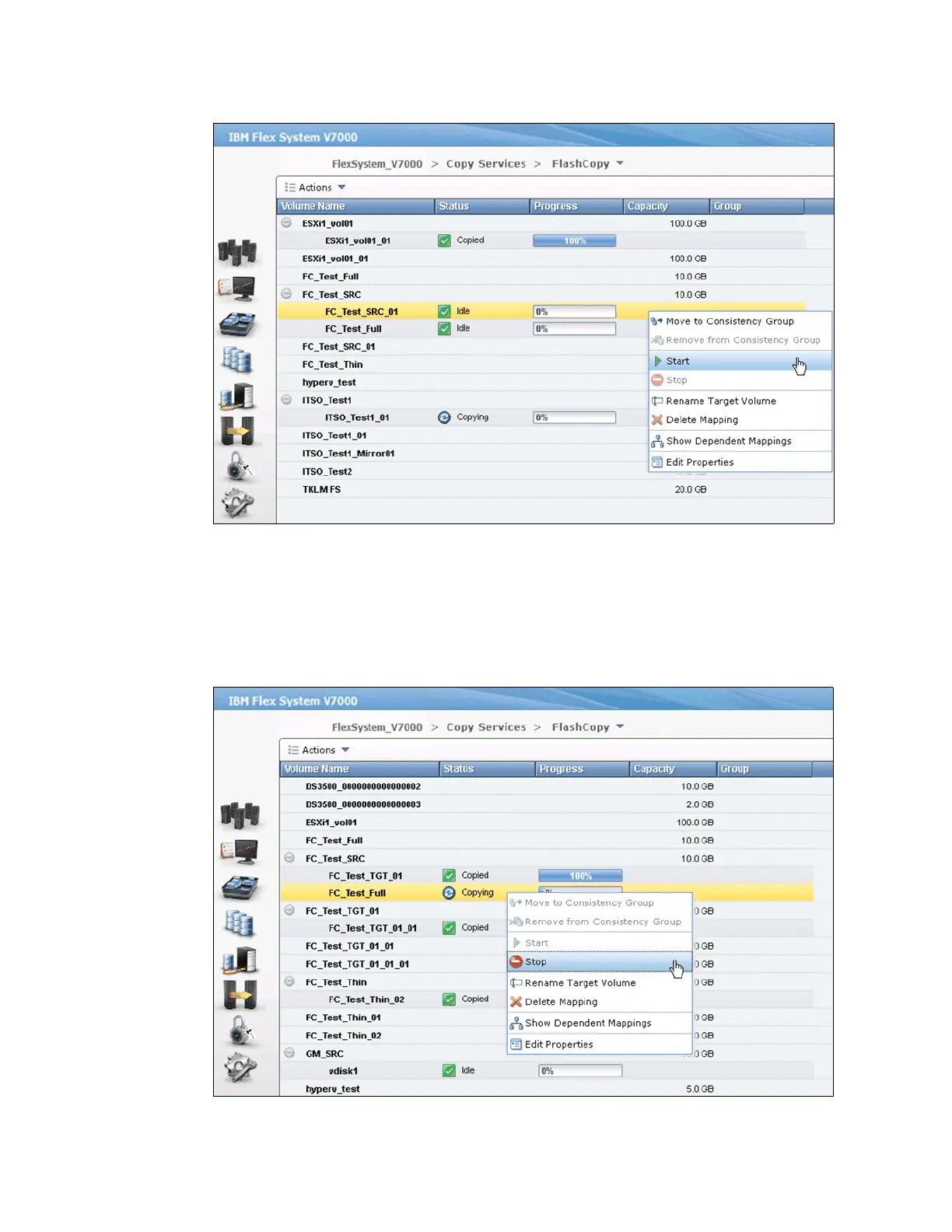Click Hosts icon in bottom screenshot sidebar

[x=240, y=961]
